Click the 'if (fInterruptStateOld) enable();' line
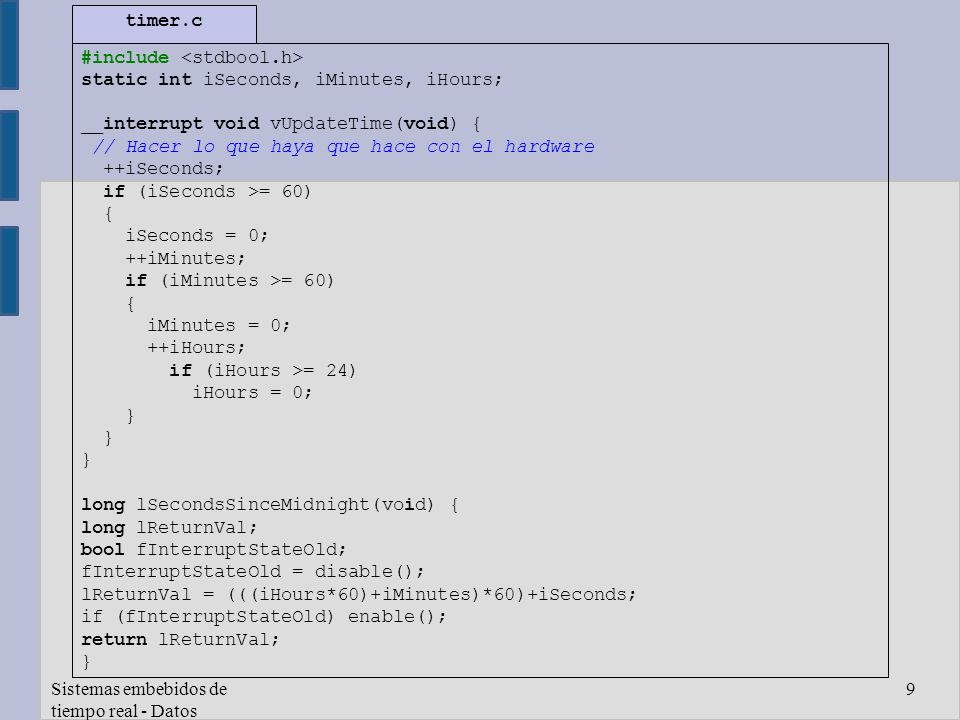960x720 pixels. (264, 617)
